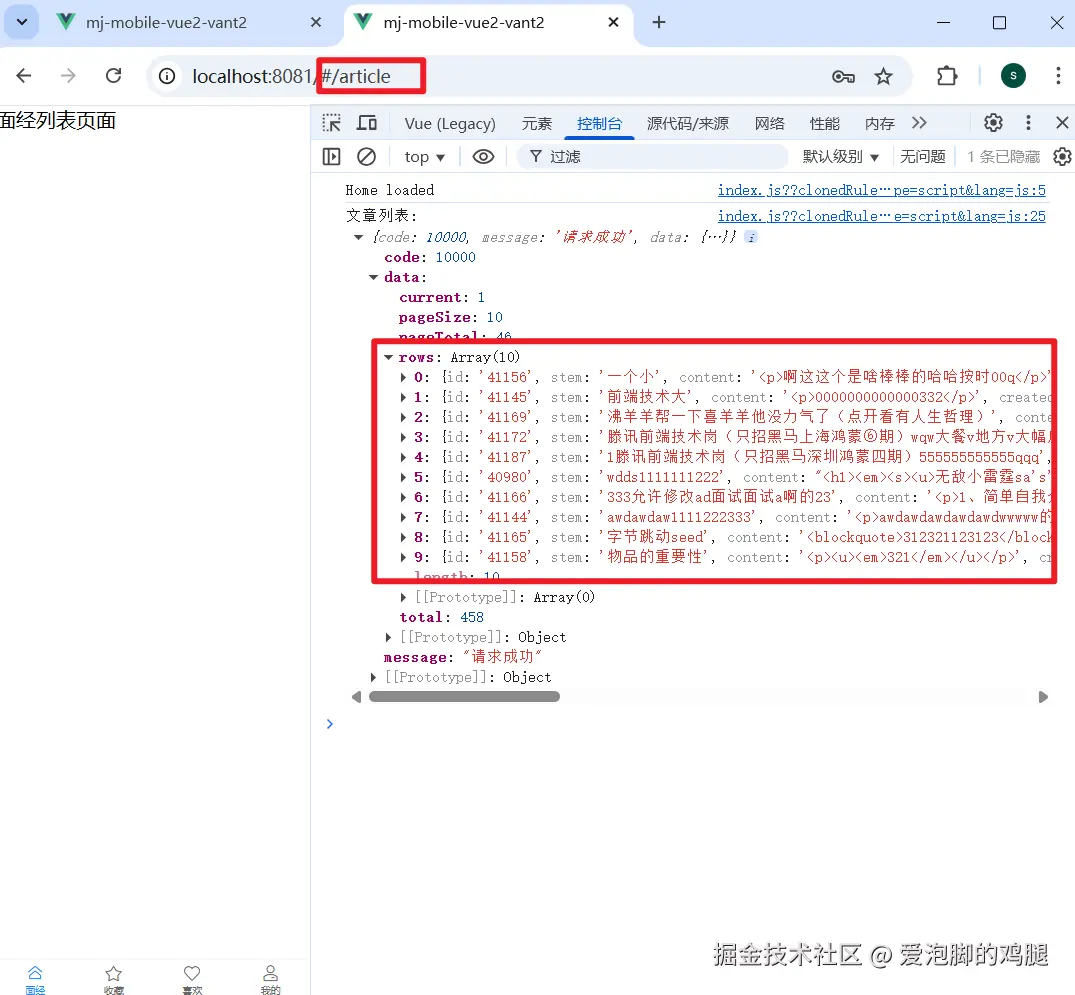Close the DevTools panel
1075x995 pixels.
click(x=1062, y=123)
